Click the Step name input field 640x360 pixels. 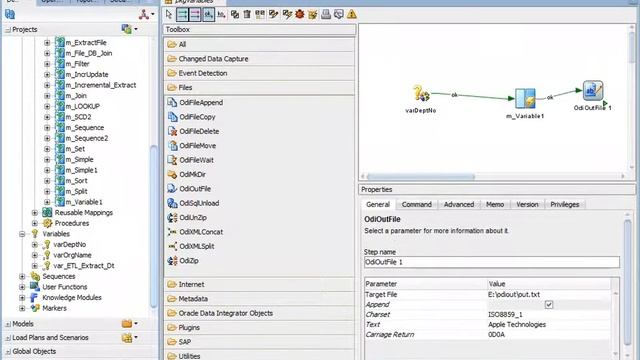[491, 262]
